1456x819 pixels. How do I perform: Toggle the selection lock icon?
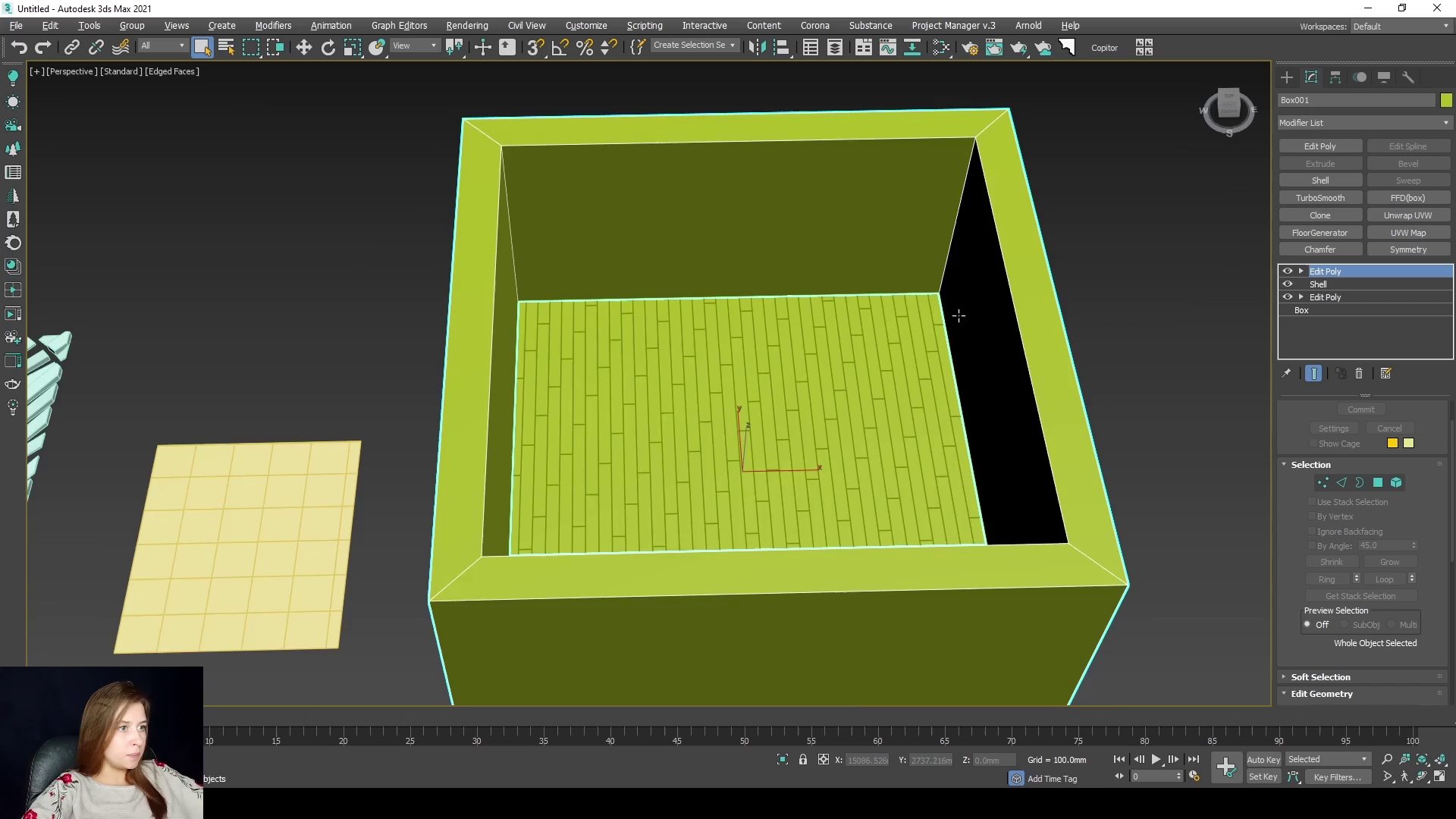(803, 759)
